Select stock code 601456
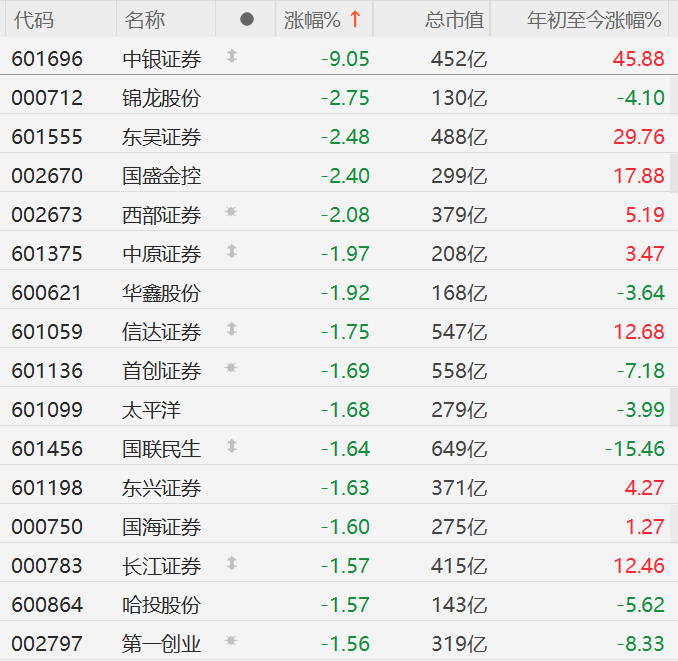 47,449
